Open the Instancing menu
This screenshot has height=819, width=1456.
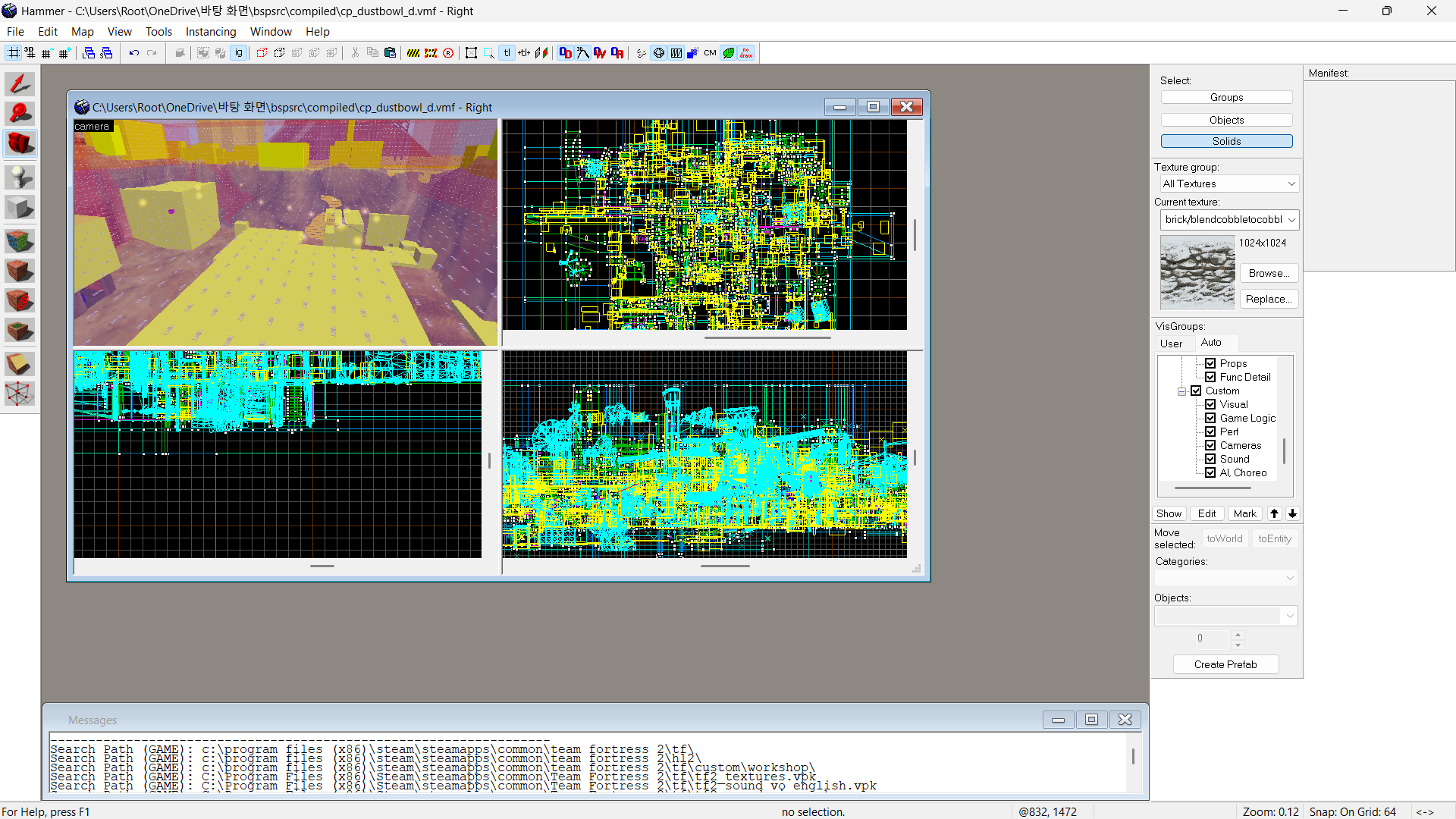(x=211, y=32)
